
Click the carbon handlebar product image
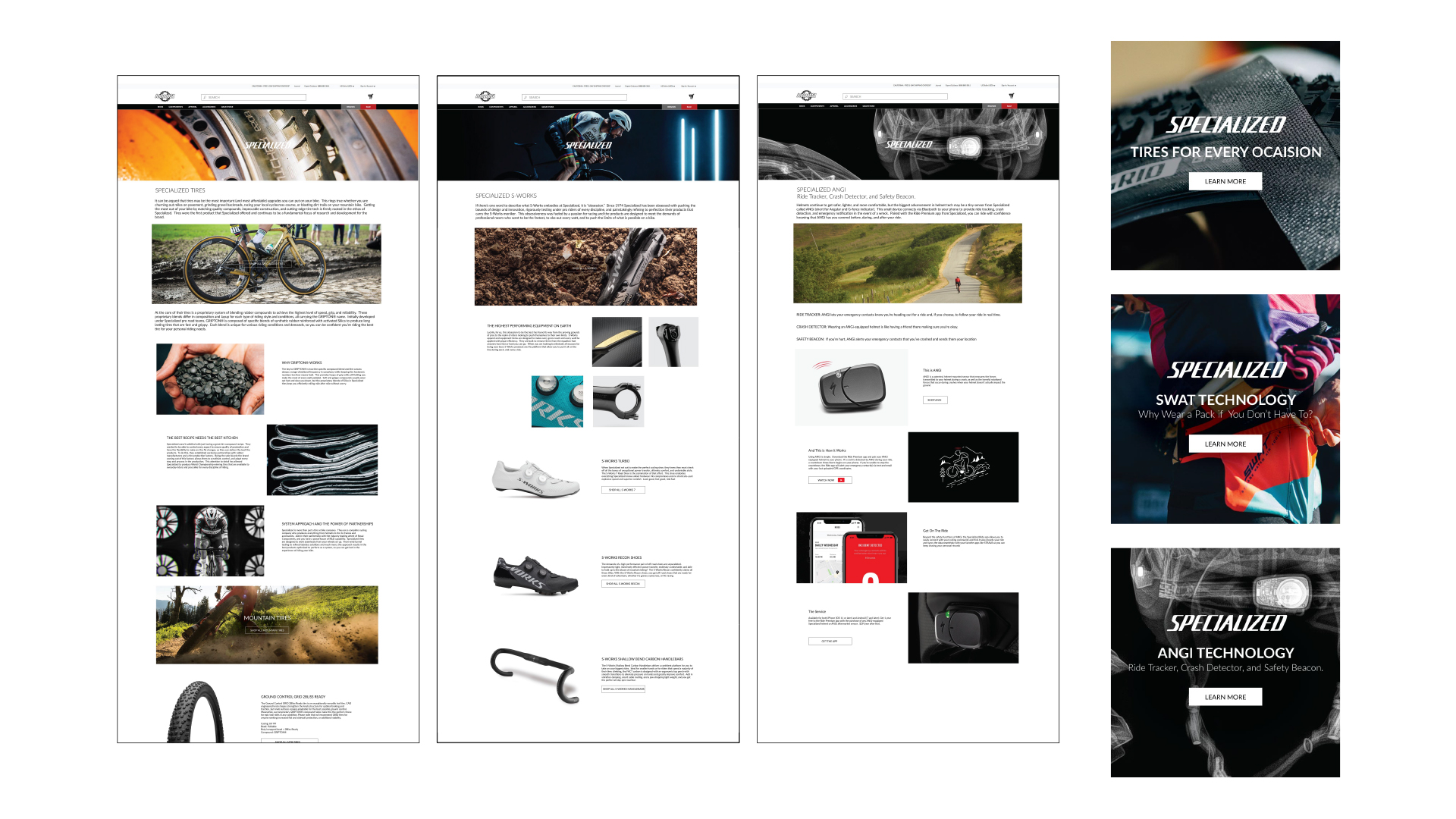click(x=534, y=675)
